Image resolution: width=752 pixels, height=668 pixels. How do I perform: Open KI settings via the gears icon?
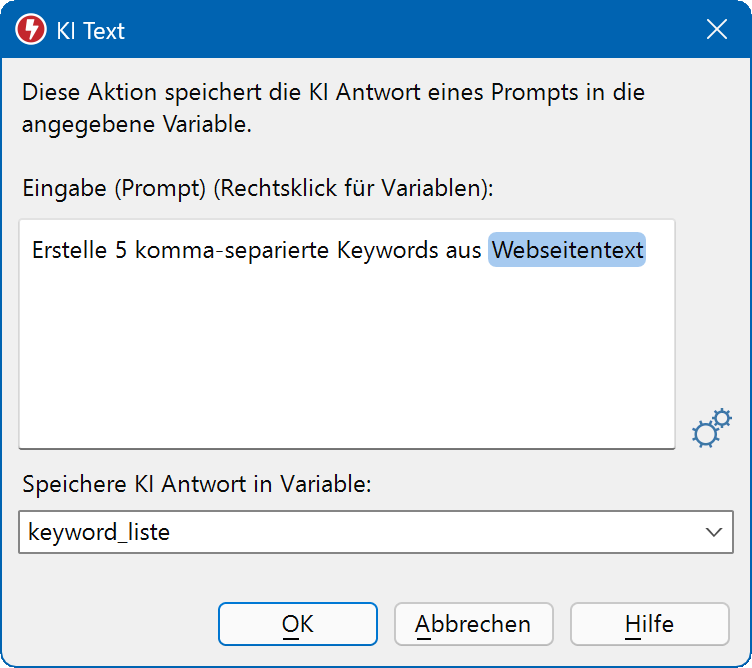(x=711, y=427)
